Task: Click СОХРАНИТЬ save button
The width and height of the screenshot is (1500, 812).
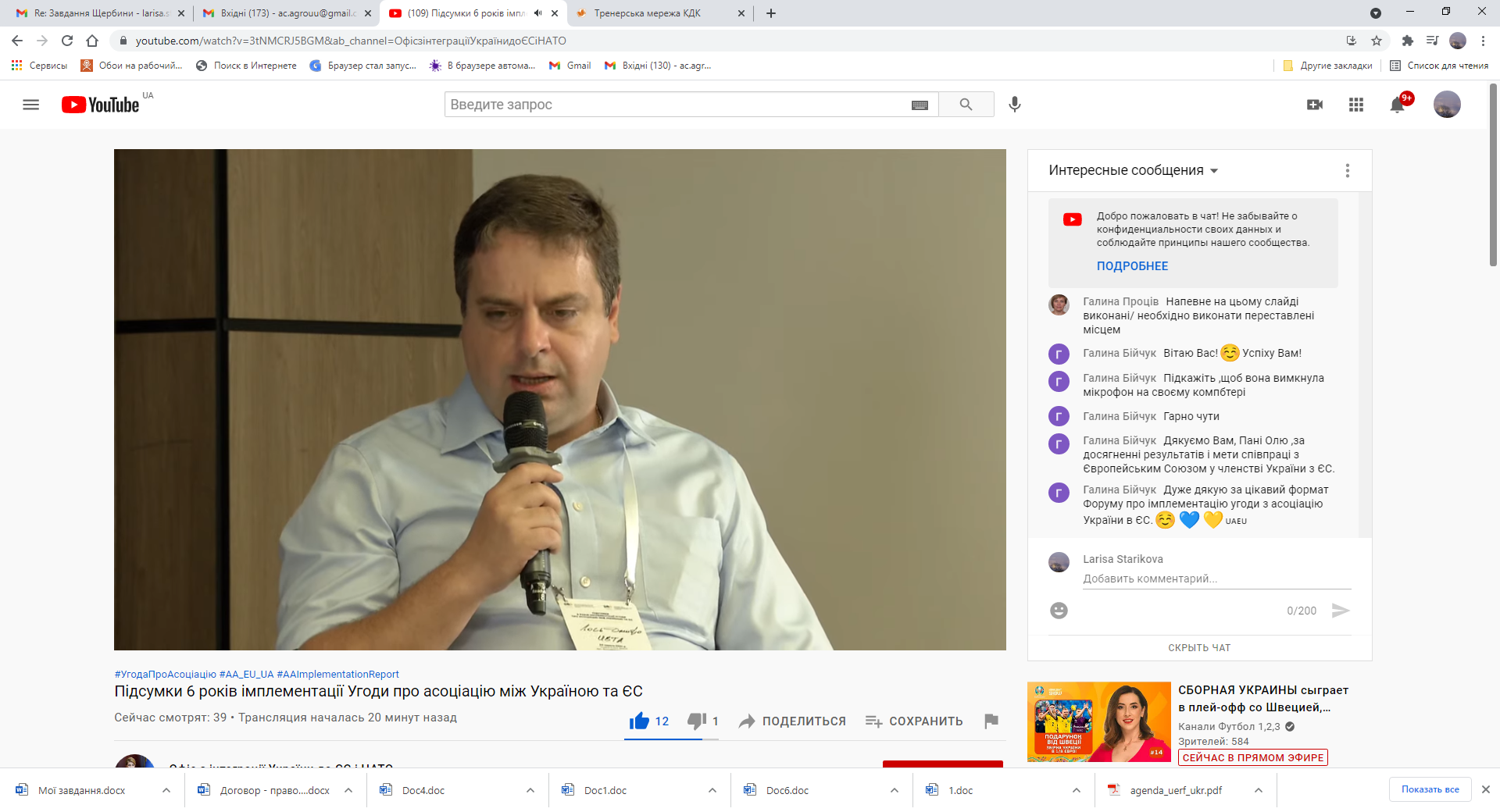Action: tap(914, 721)
